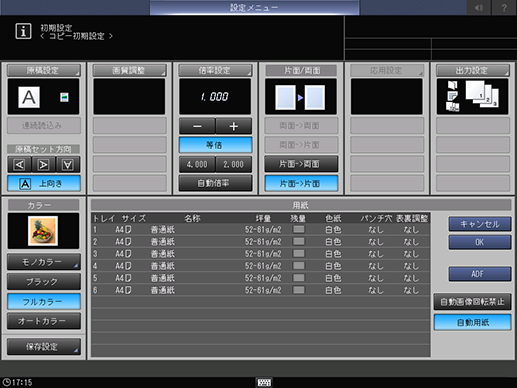Screen dimensions: 517x388
Task: Select tray 3 A4 paper row
Action: [261, 254]
